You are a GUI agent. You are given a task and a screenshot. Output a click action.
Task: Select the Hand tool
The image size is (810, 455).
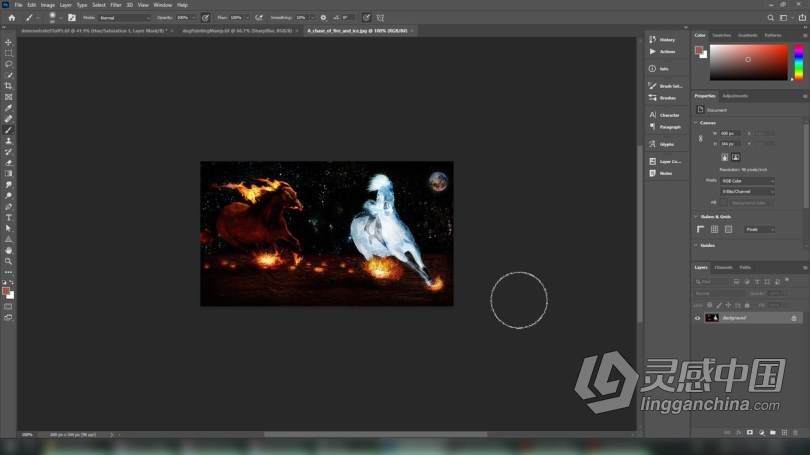coord(8,250)
